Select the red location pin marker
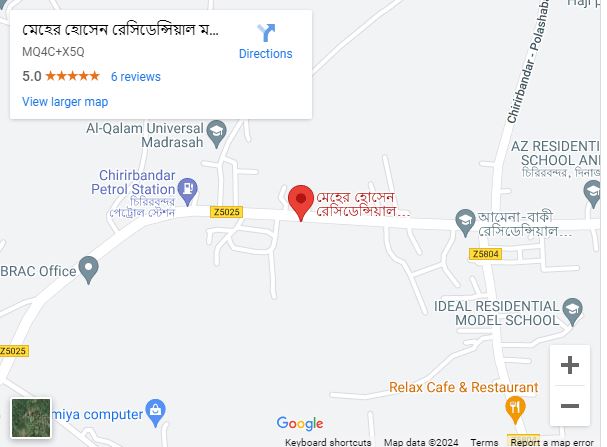Image resolution: width=607 pixels, height=447 pixels. tap(301, 203)
